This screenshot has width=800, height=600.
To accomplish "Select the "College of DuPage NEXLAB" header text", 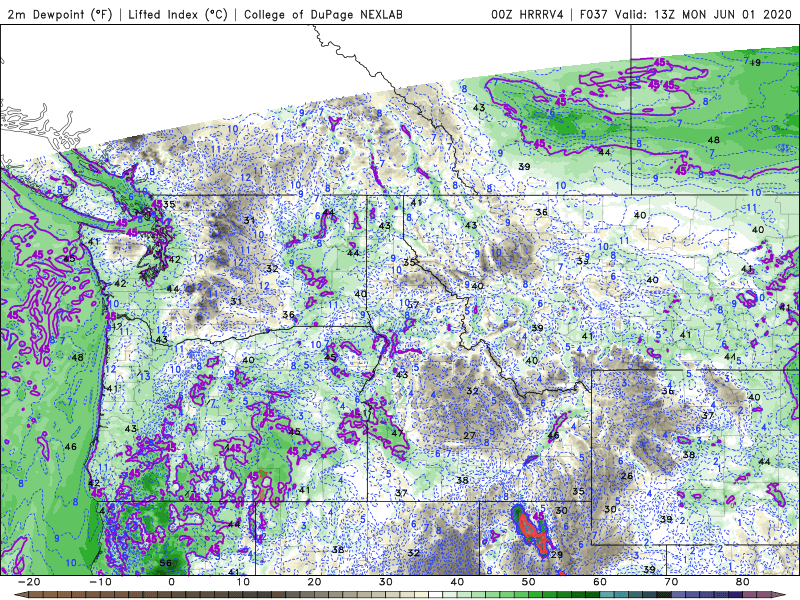I will click(323, 14).
